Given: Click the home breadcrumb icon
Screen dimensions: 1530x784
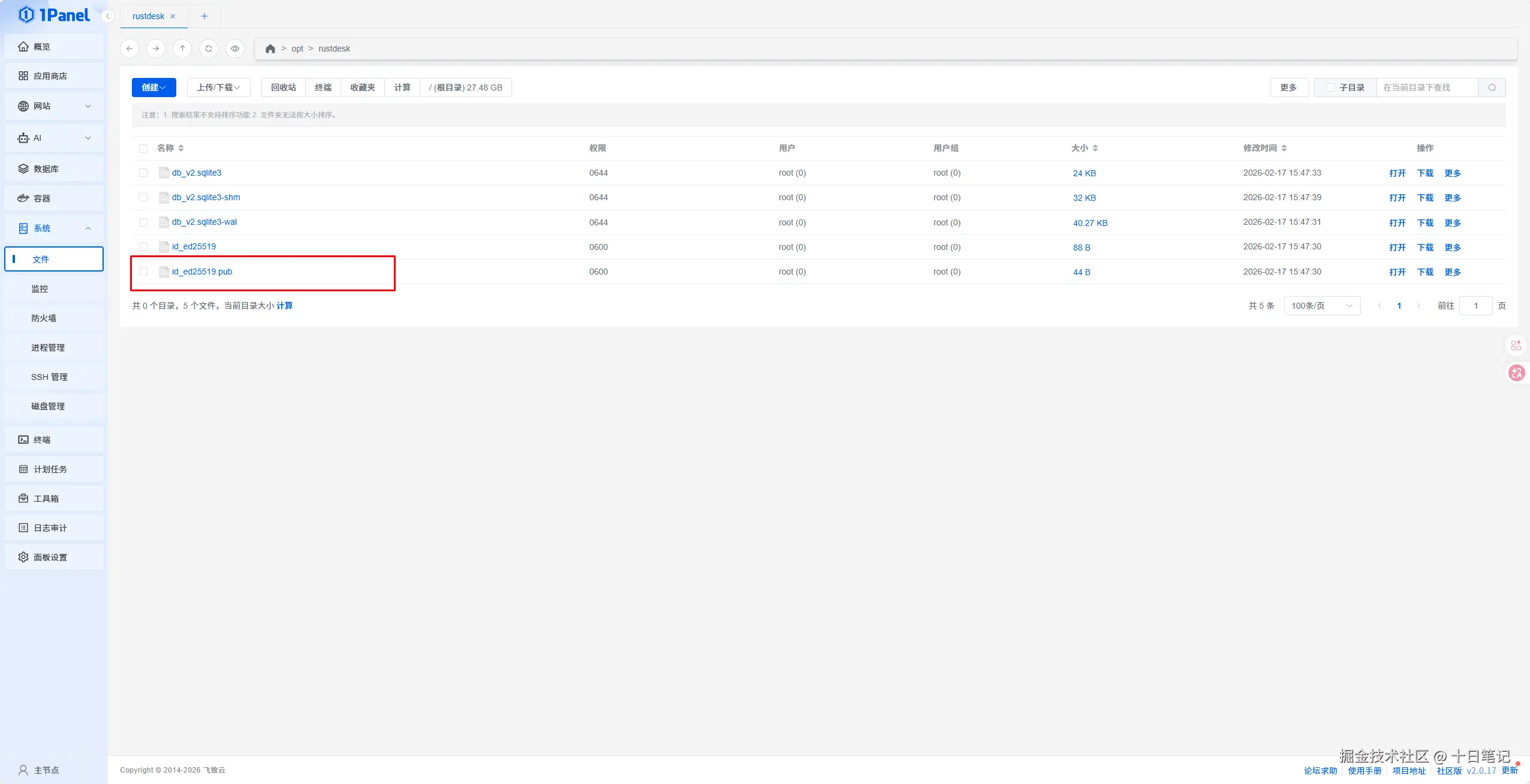Looking at the screenshot, I should [x=270, y=49].
